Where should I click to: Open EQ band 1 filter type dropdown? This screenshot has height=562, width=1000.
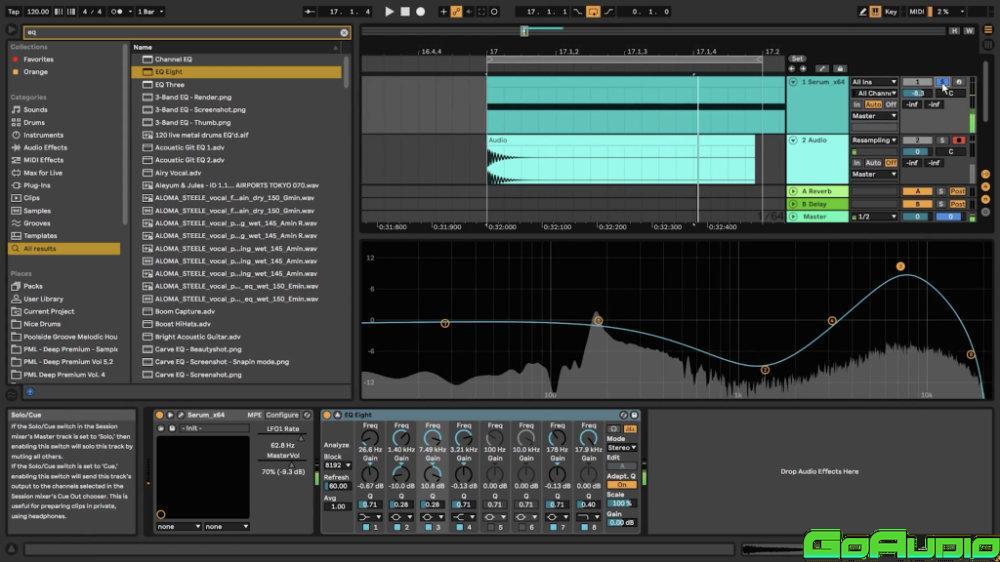point(369,517)
